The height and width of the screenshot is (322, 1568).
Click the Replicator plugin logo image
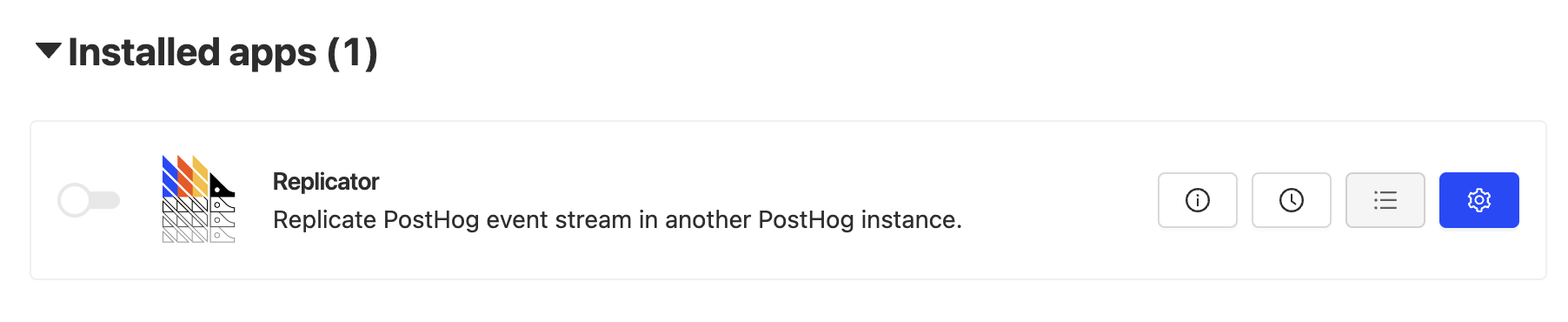coord(198,199)
